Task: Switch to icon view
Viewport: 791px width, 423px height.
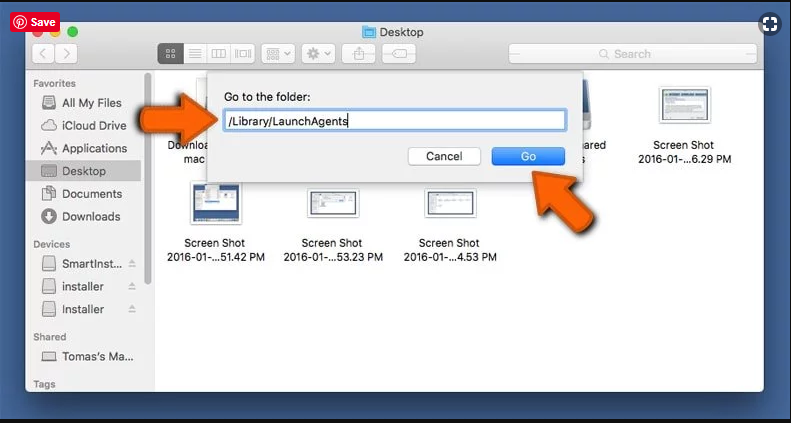Action: 171,53
